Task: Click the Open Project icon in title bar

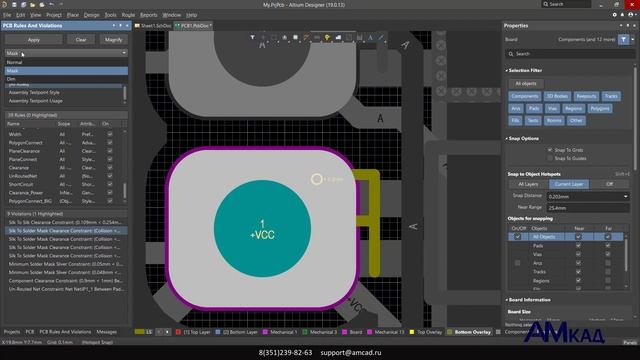Action: [42, 4]
